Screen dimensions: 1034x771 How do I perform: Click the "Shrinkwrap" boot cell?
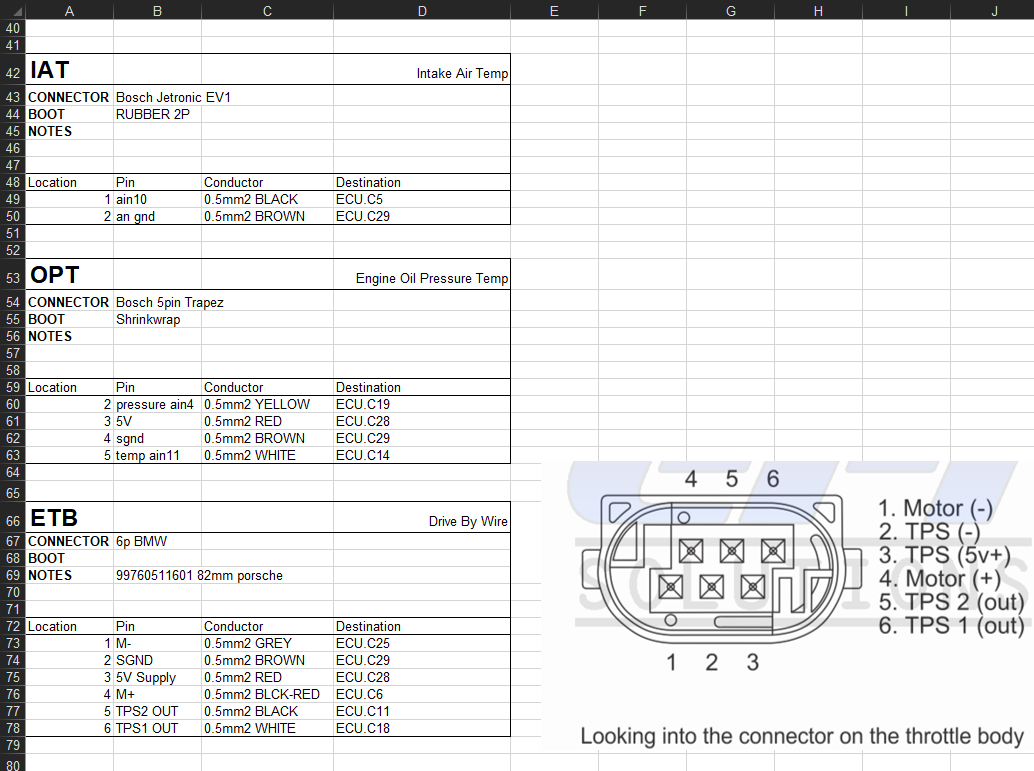pos(158,319)
